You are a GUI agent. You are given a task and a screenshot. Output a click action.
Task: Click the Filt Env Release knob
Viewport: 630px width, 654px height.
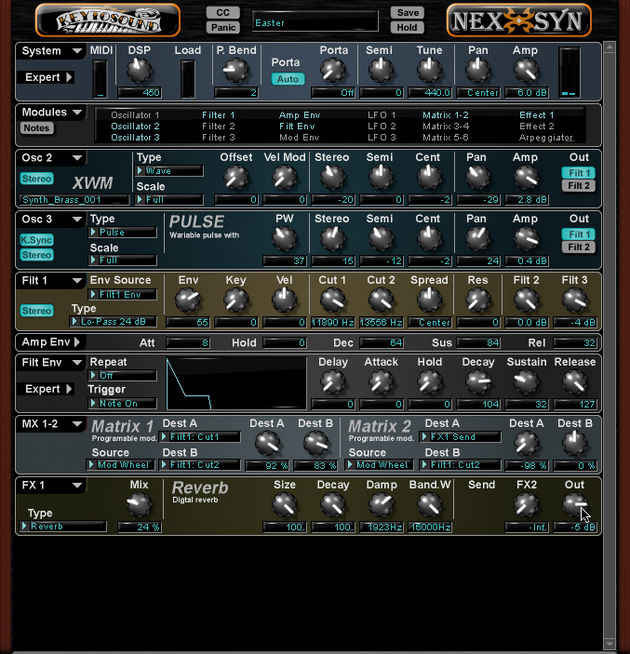pyautogui.click(x=575, y=382)
